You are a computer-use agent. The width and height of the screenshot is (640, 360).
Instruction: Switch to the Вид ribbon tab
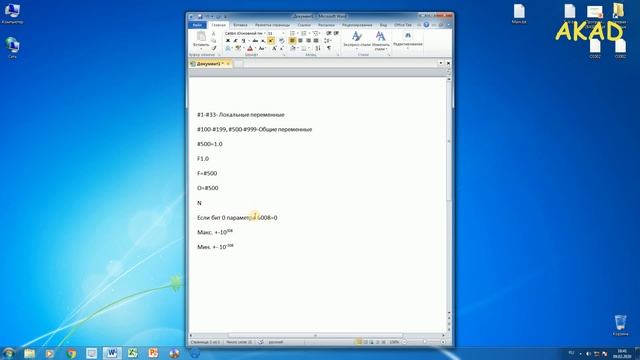click(x=383, y=25)
